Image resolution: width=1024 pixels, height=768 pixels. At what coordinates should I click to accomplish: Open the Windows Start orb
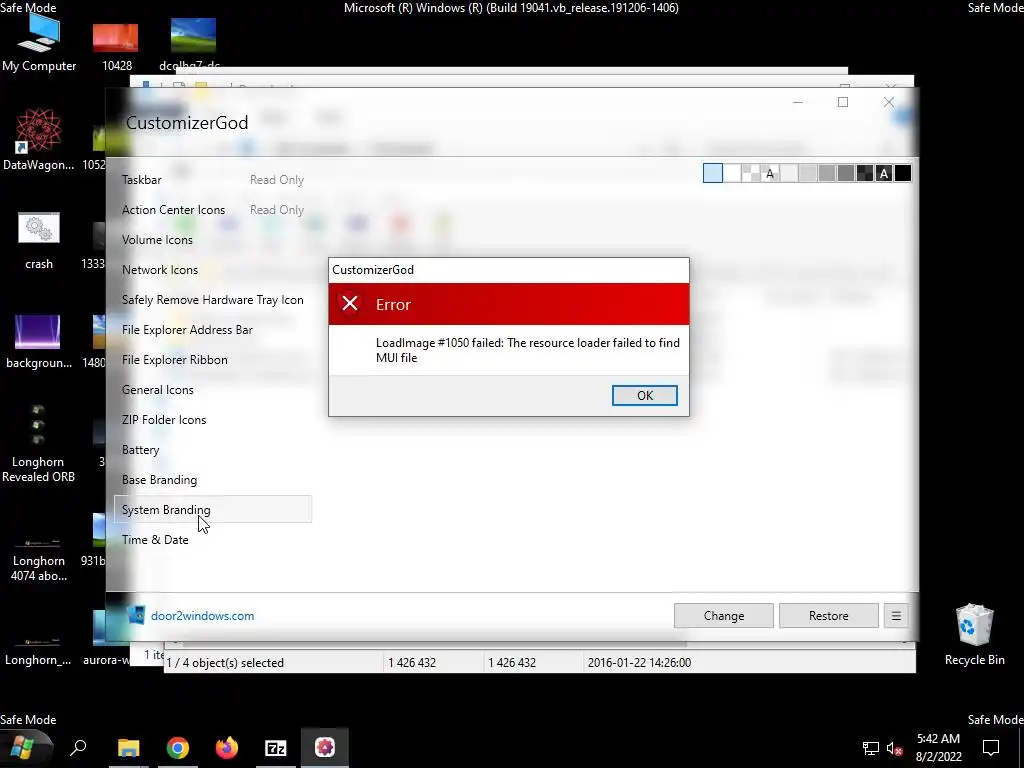[22, 747]
